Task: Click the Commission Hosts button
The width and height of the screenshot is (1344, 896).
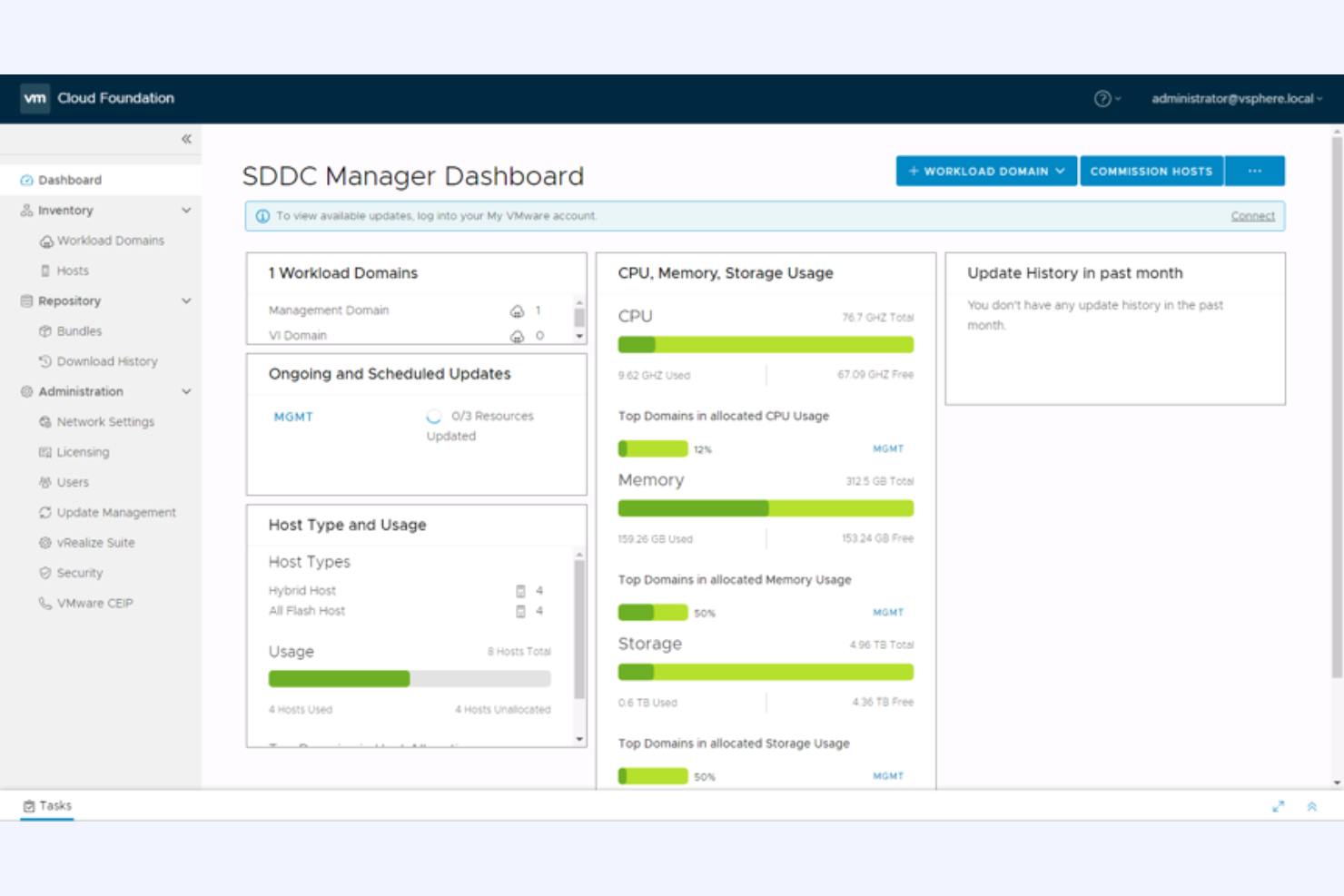Action: tap(1151, 171)
